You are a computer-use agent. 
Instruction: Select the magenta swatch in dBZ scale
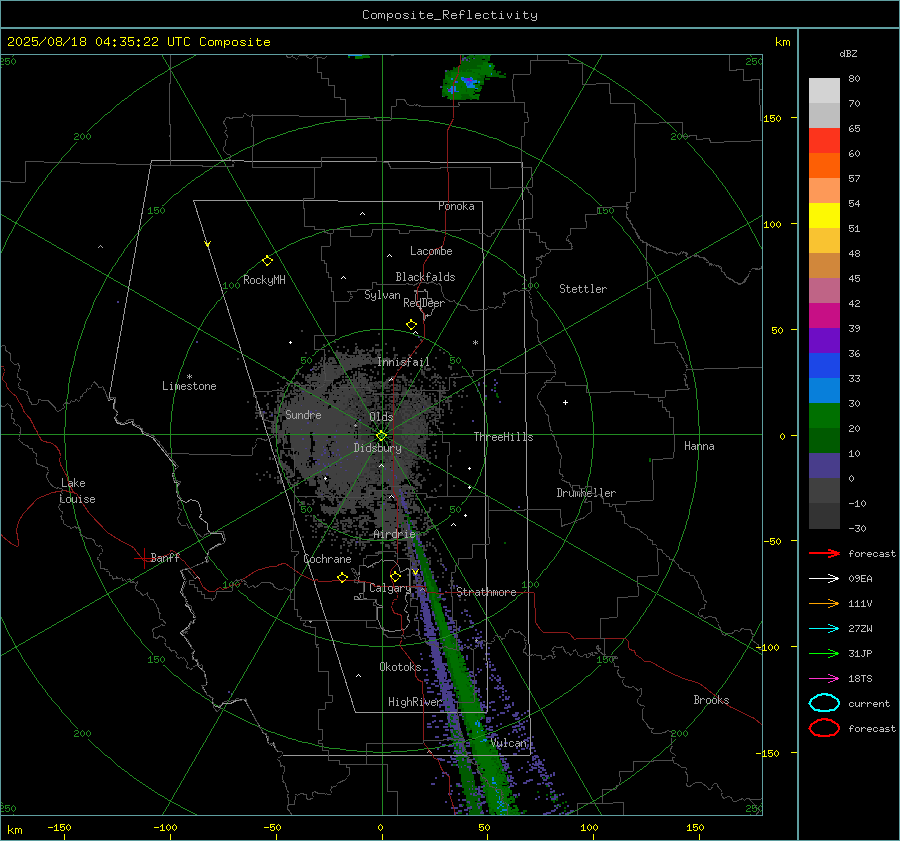[824, 315]
